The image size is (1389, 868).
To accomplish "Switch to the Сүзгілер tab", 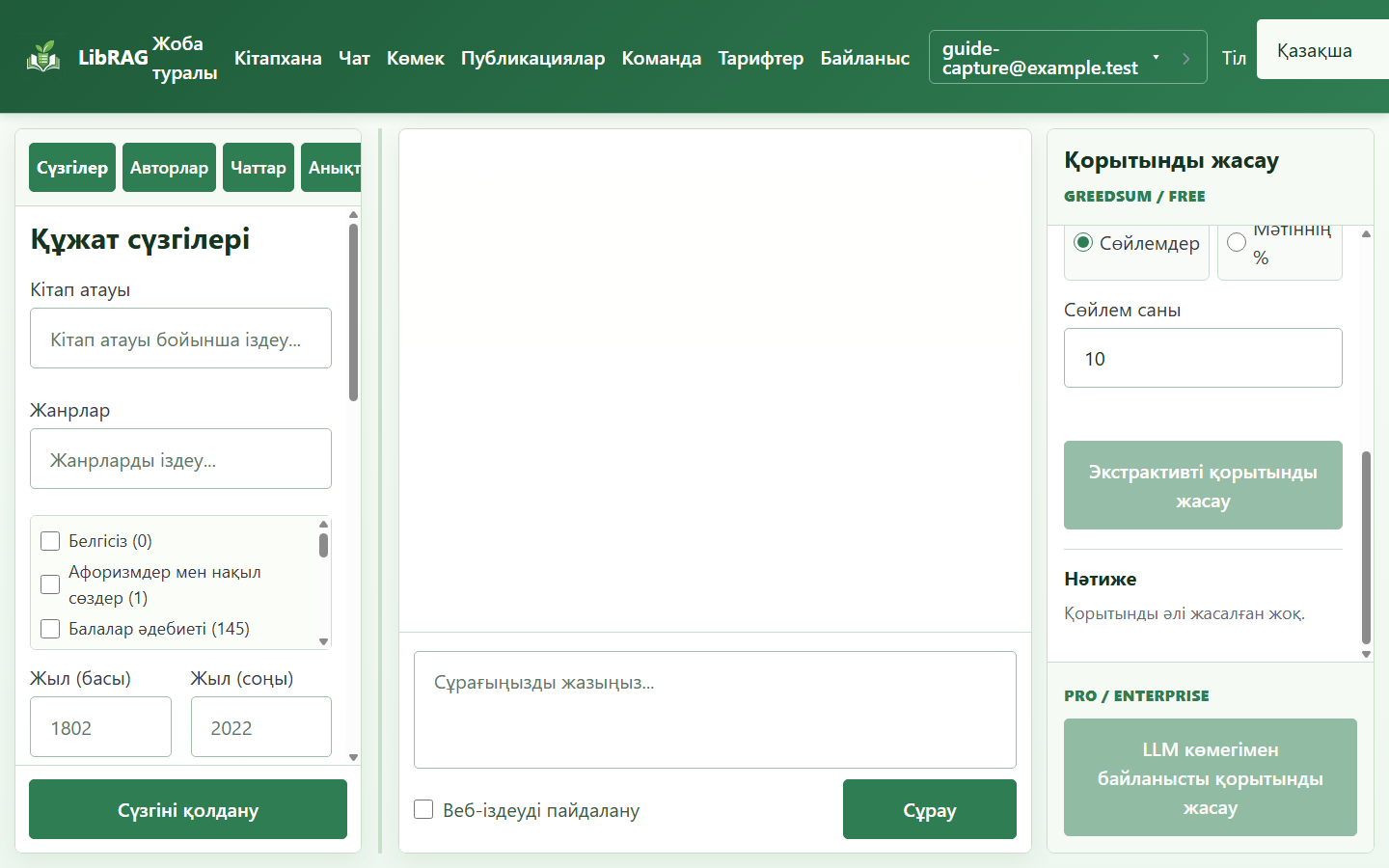I will pyautogui.click(x=72, y=168).
